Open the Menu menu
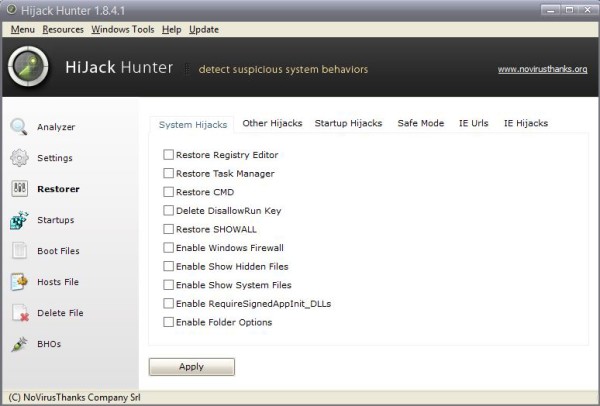Image resolution: width=600 pixels, height=406 pixels. pyautogui.click(x=23, y=29)
